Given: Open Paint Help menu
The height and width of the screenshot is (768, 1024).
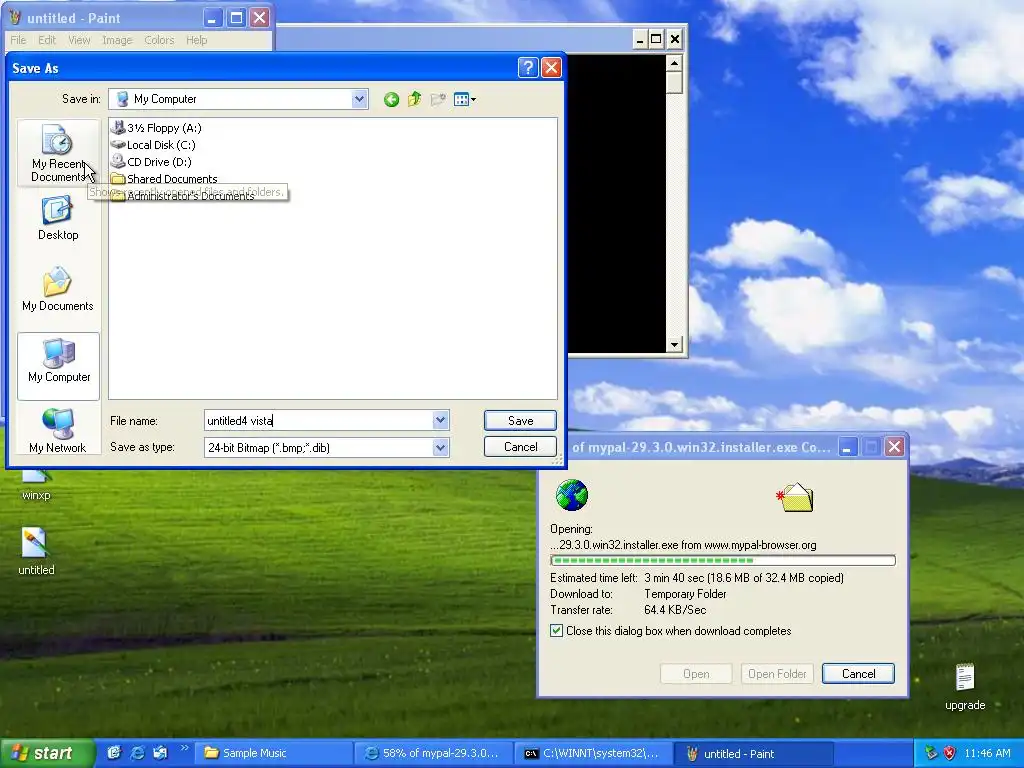Looking at the screenshot, I should click(x=197, y=40).
